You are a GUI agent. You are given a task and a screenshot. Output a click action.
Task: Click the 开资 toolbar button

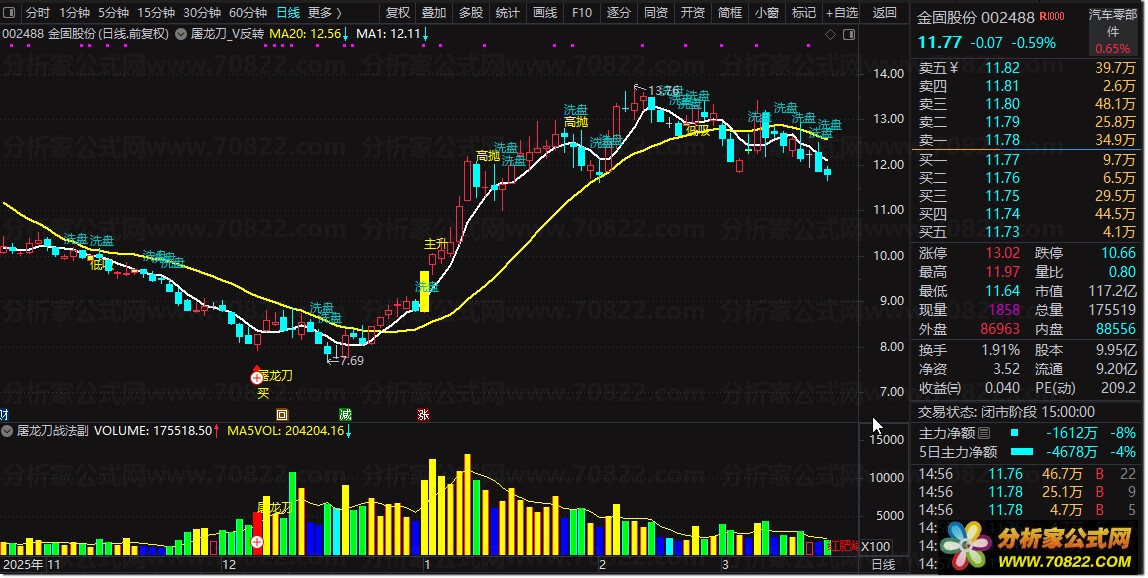693,12
